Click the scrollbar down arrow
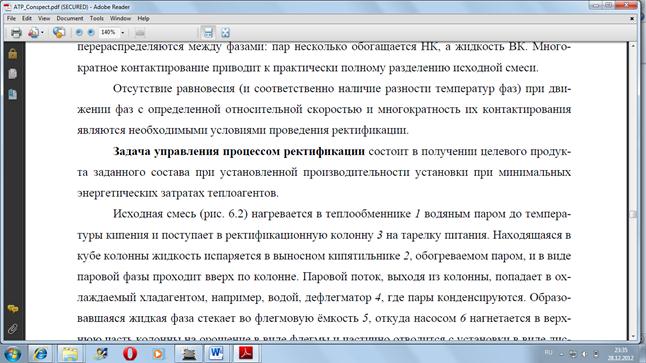The height and width of the screenshot is (363, 646). tap(633, 337)
